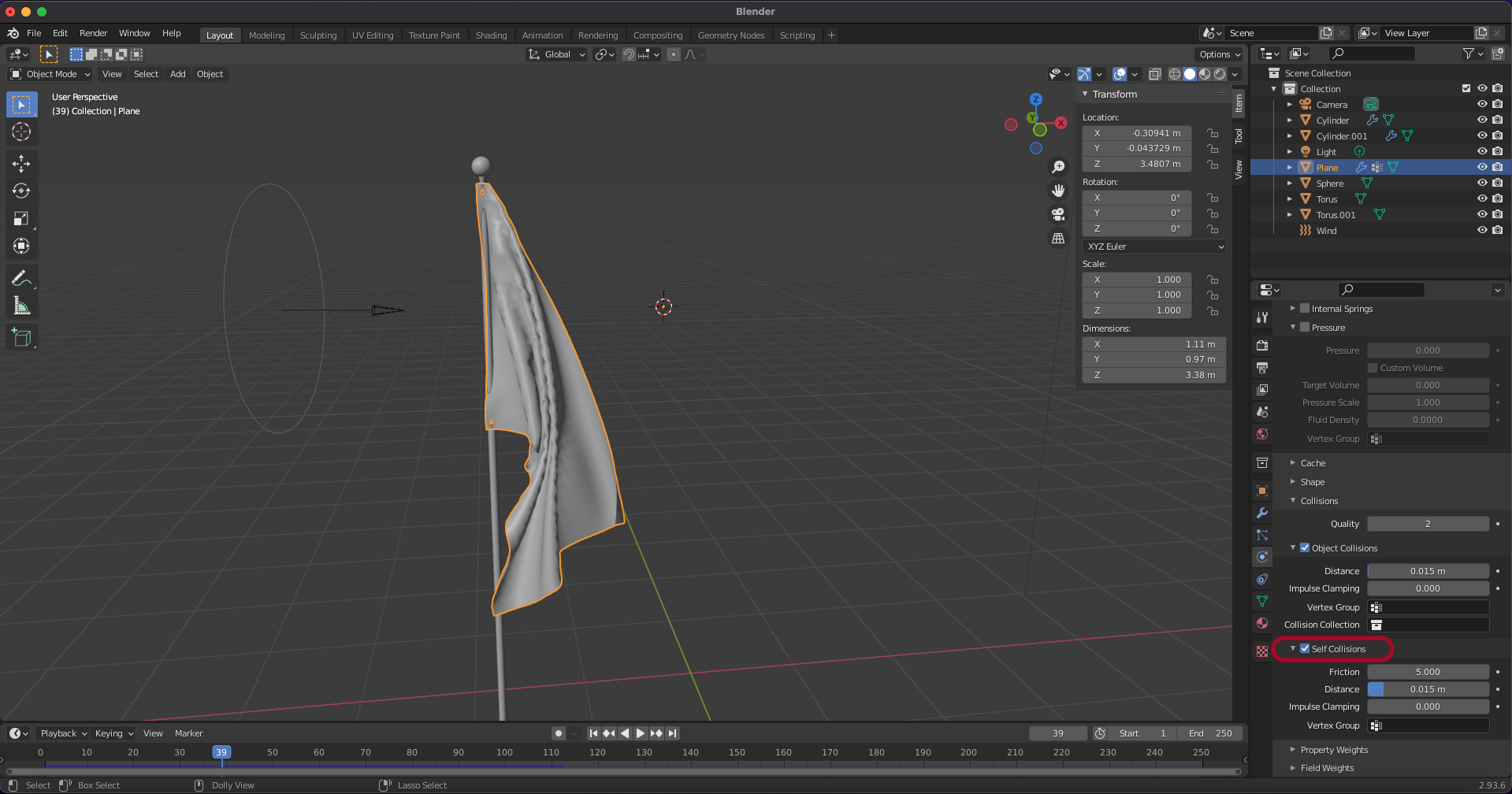1512x794 pixels.
Task: Select the Move tool
Action: pyautogui.click(x=21, y=163)
